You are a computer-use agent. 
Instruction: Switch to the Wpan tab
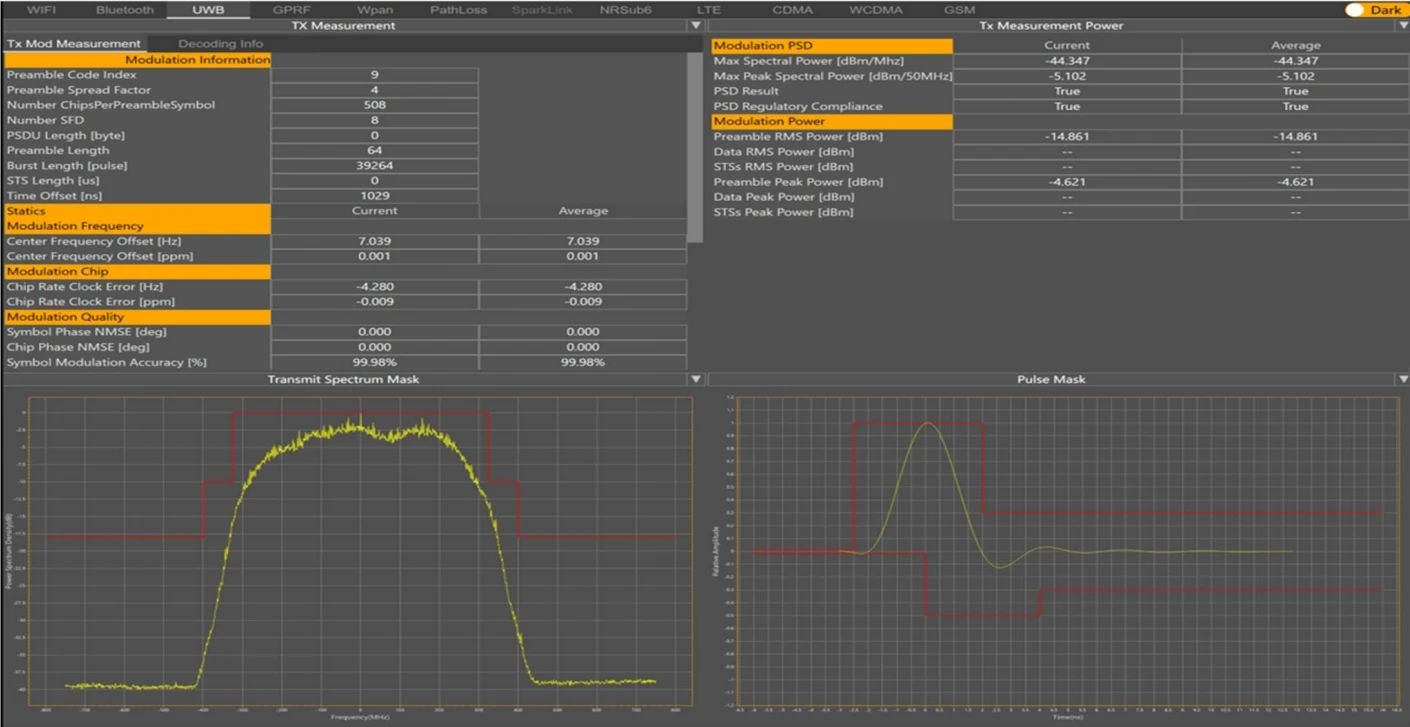coord(375,10)
